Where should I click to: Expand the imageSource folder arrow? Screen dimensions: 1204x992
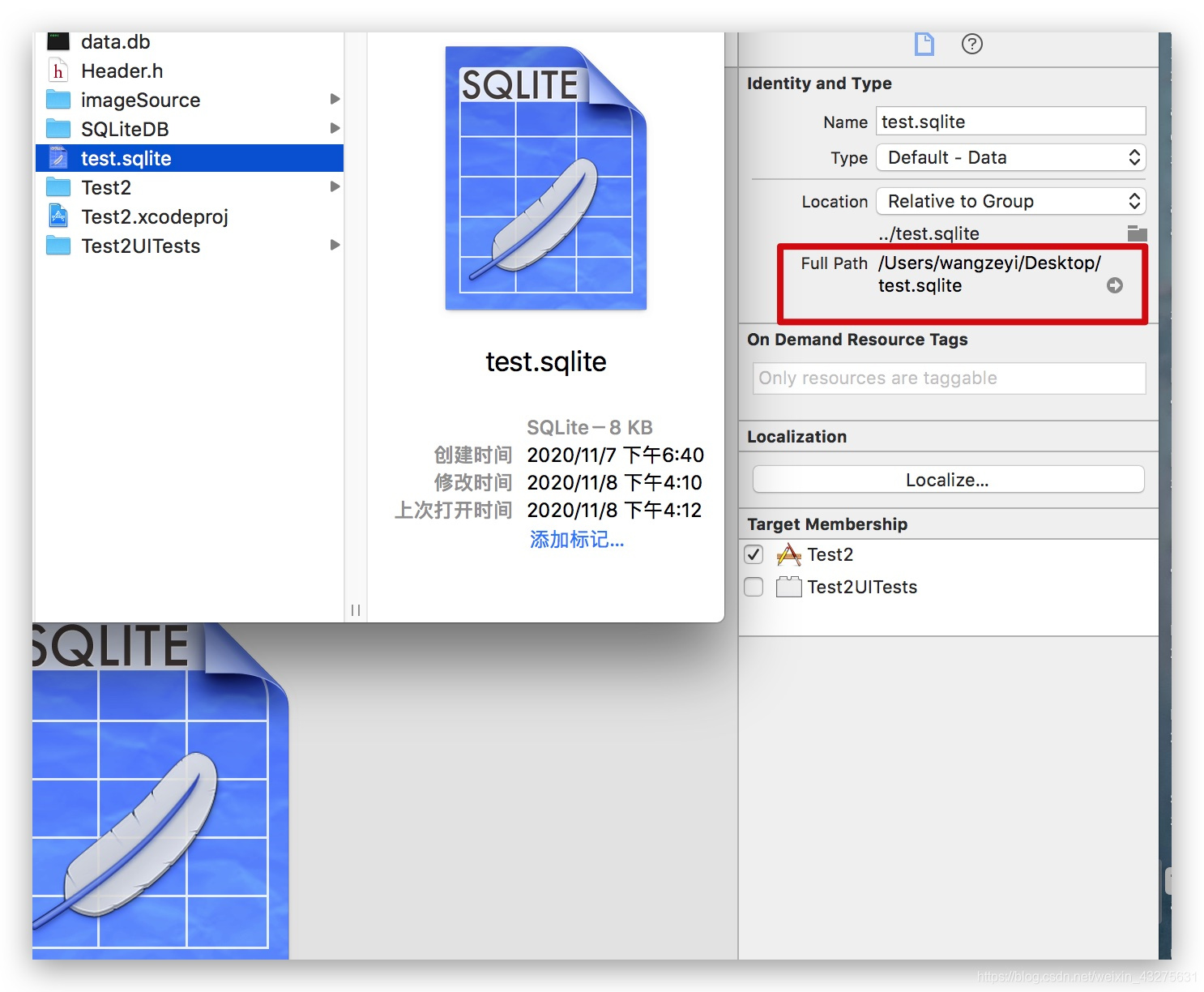tap(335, 99)
